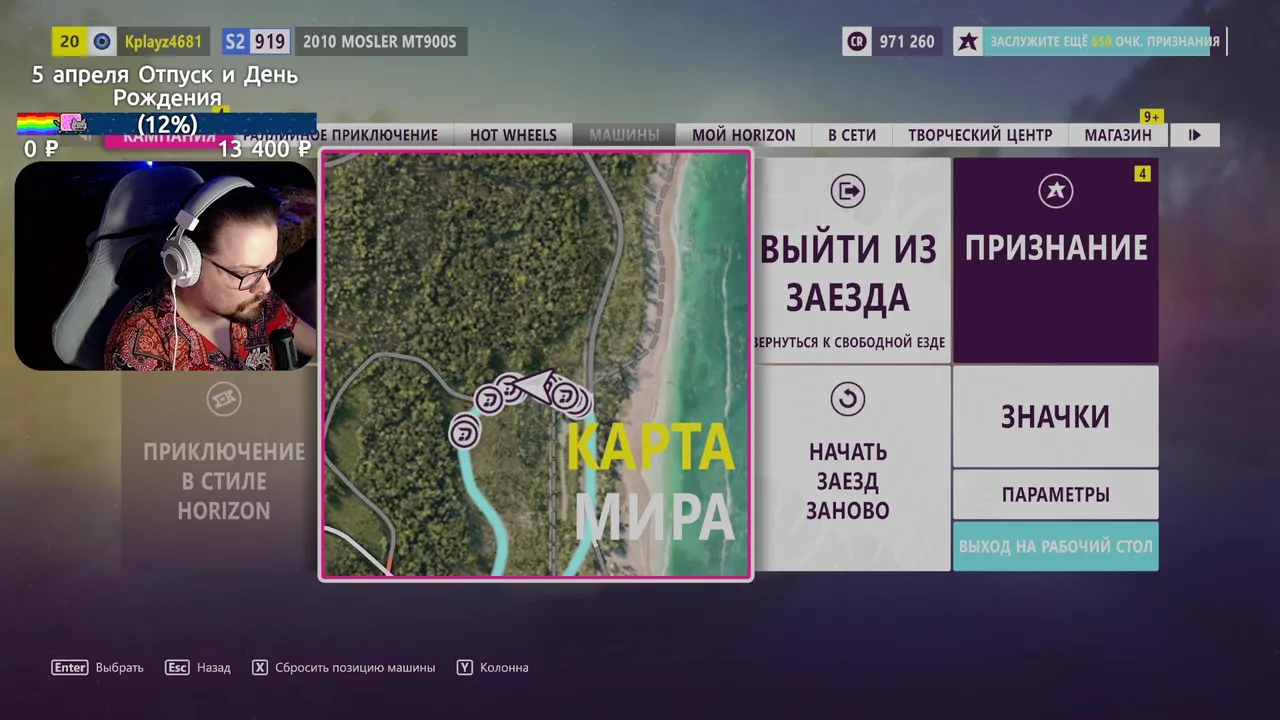The height and width of the screenshot is (720, 1280).
Task: Click the star icon on Признание tile
Action: point(1056,191)
